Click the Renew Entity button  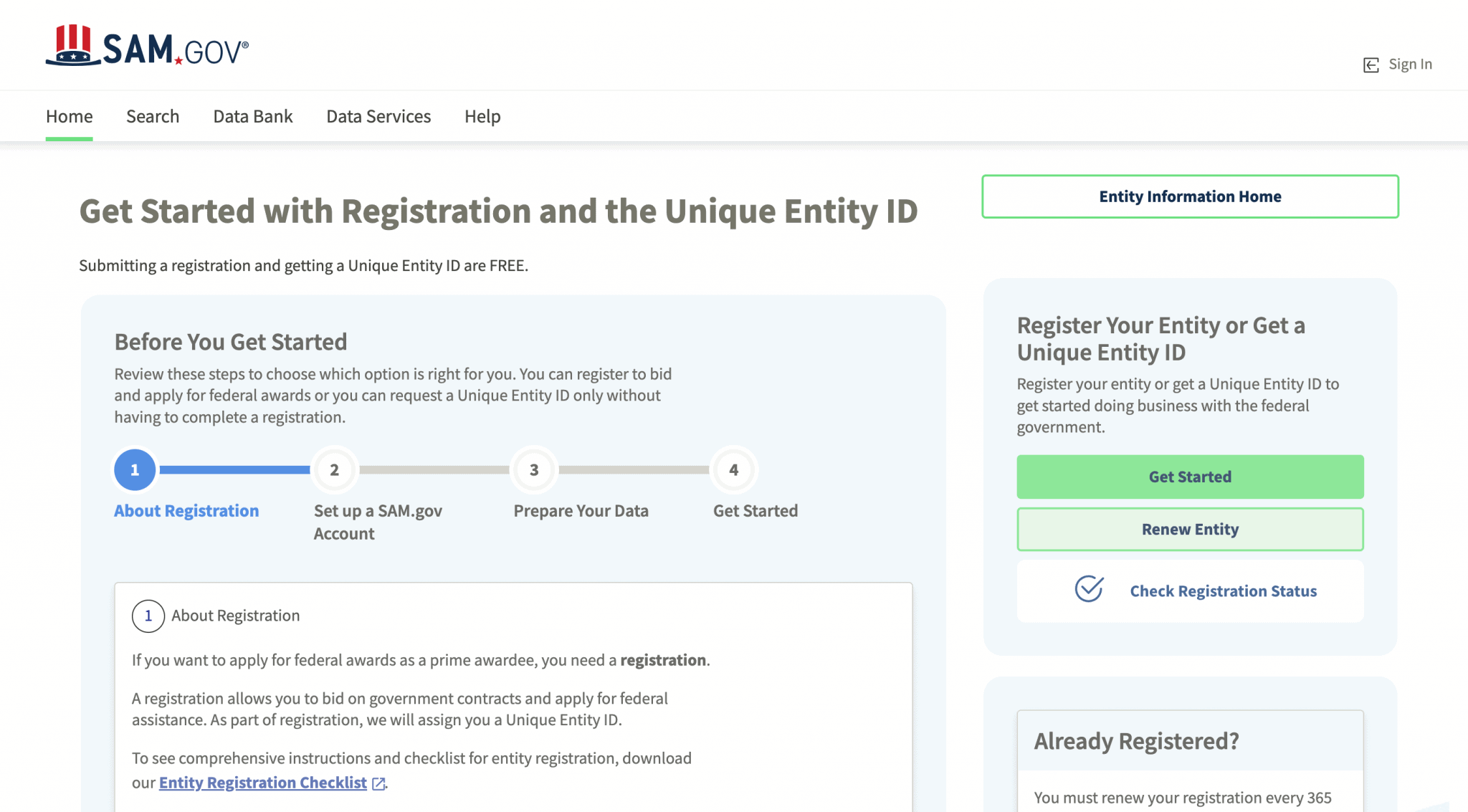pyautogui.click(x=1190, y=529)
